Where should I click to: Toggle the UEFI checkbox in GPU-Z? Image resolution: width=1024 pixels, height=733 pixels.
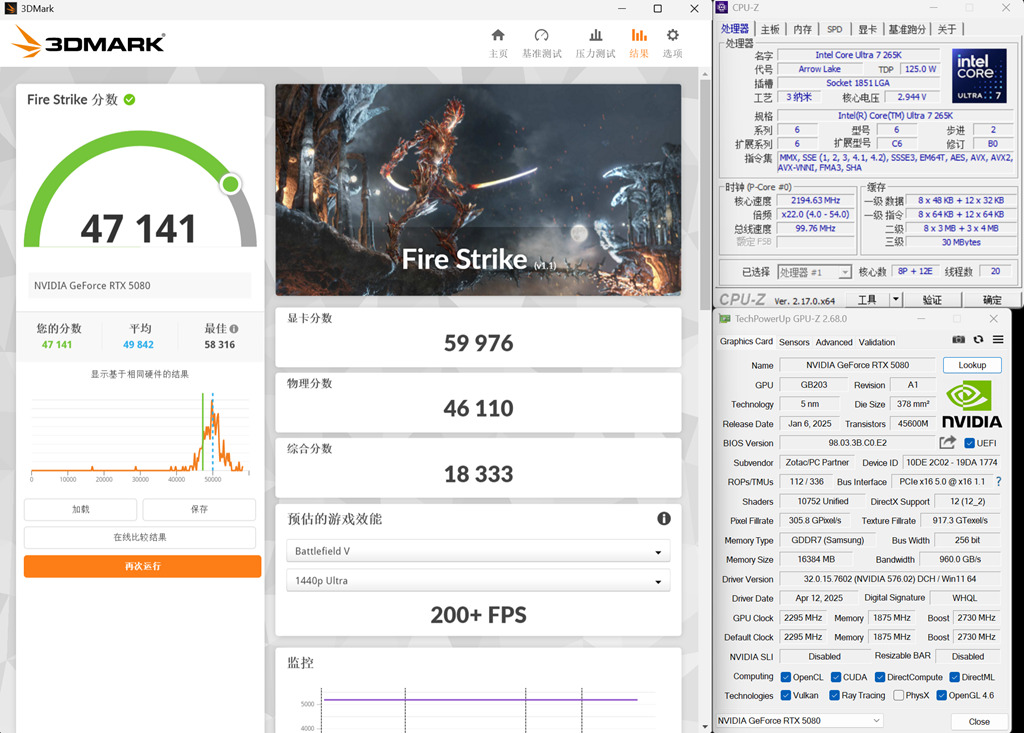click(x=969, y=443)
